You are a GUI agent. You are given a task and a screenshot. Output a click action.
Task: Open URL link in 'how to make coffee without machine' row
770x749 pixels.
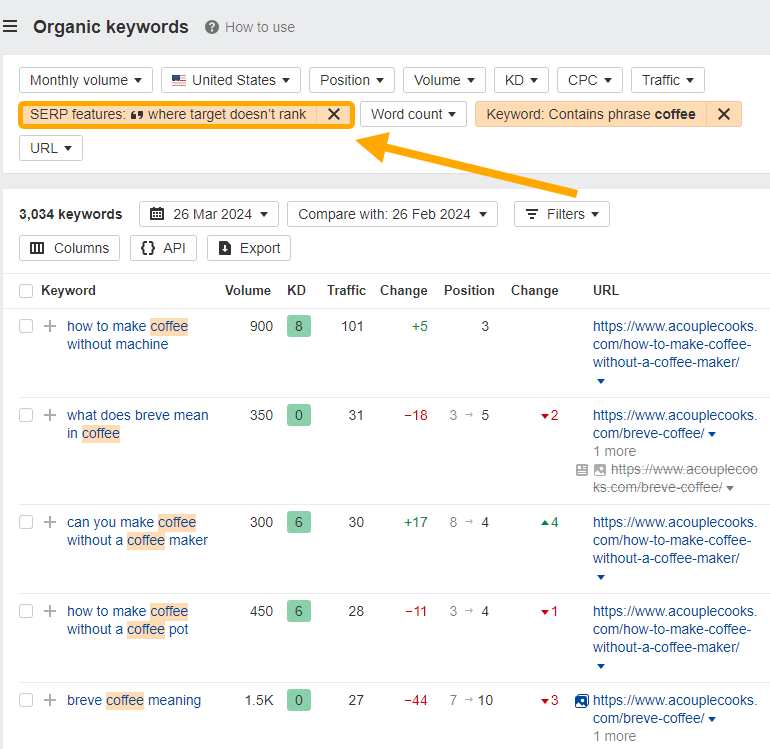tap(674, 344)
